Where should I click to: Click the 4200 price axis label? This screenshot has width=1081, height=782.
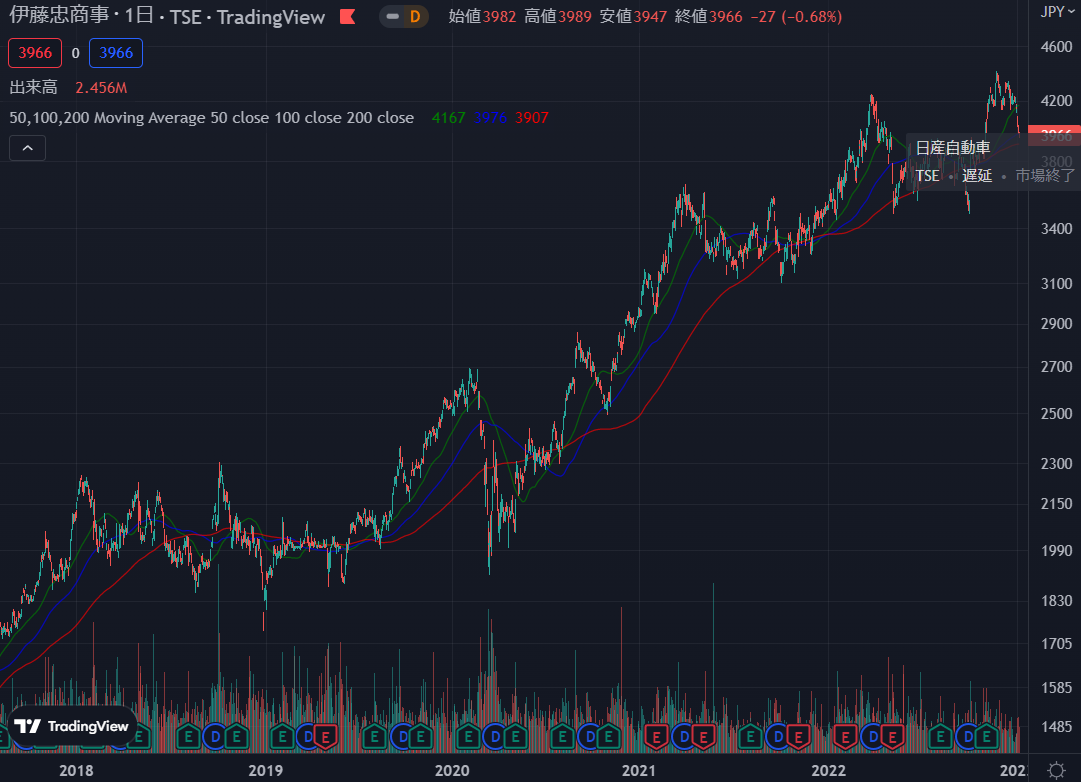click(1056, 101)
